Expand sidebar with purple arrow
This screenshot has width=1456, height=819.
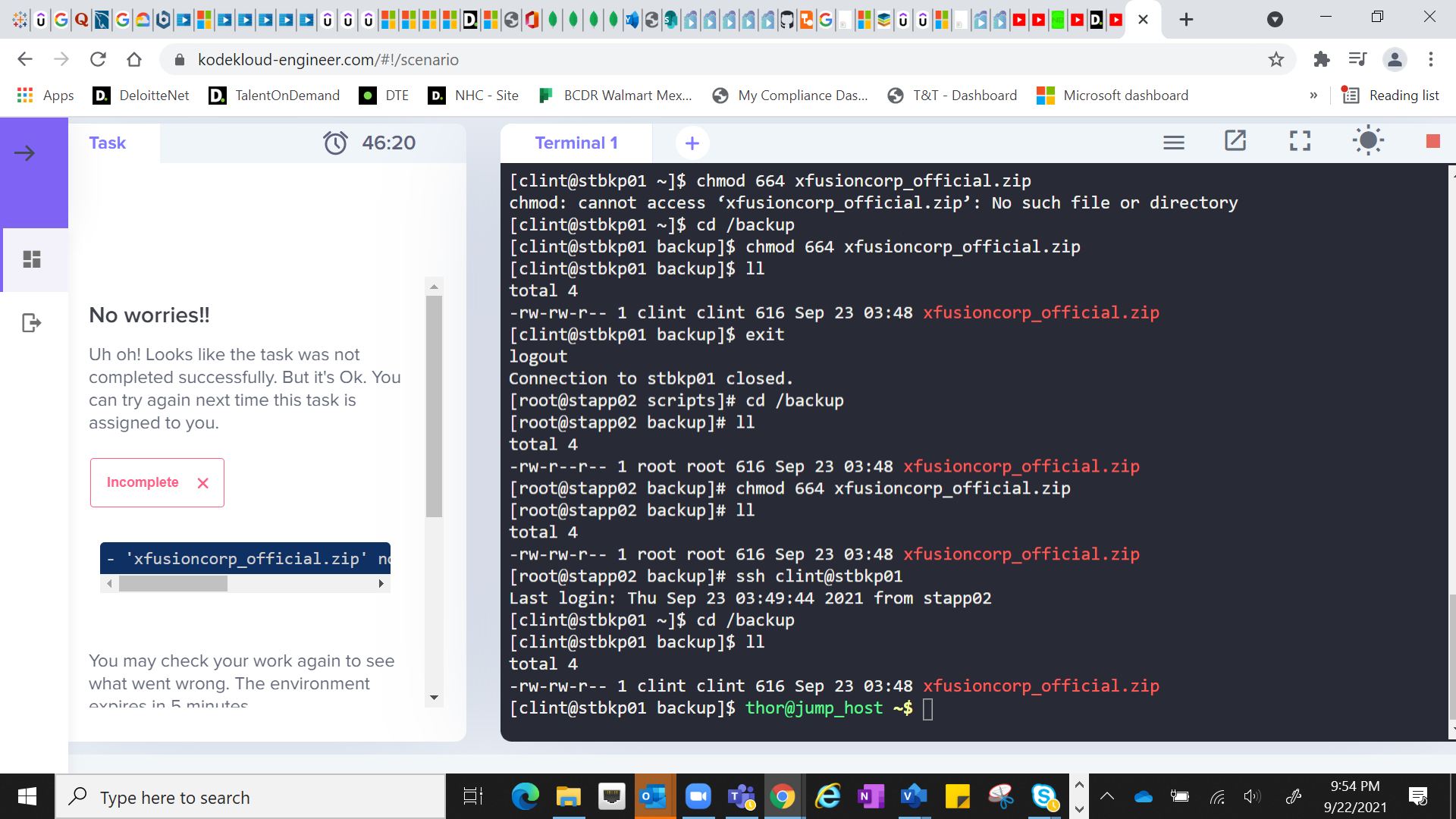(25, 153)
